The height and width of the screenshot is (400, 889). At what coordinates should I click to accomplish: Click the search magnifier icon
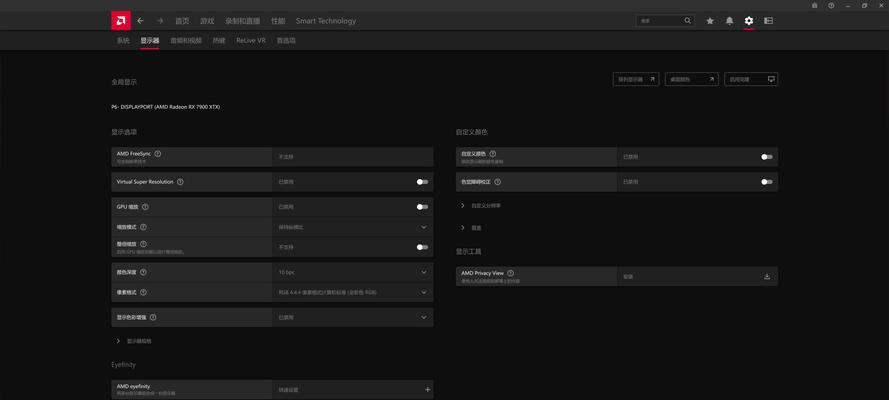[x=688, y=20]
